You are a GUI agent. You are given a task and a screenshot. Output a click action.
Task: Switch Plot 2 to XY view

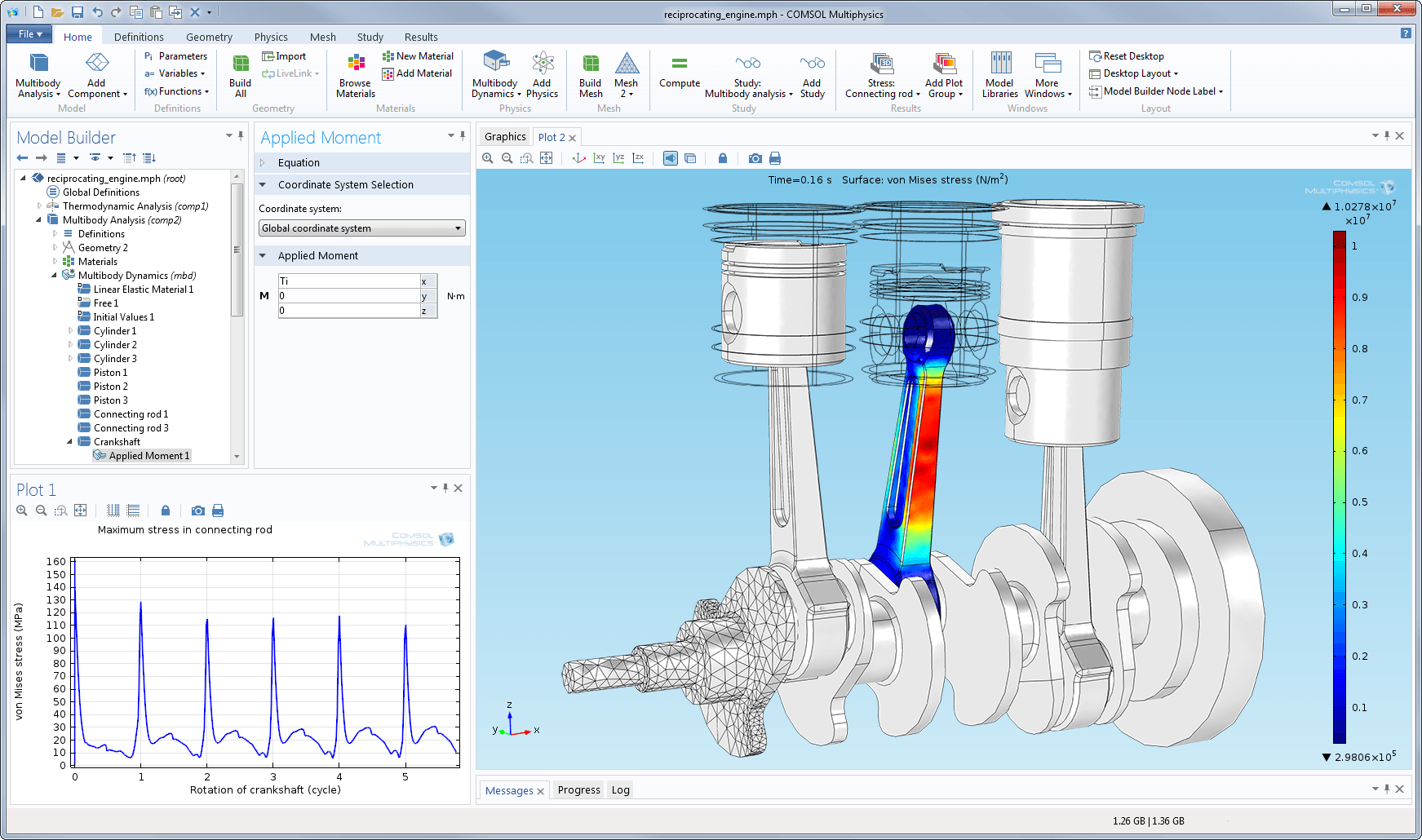click(599, 158)
